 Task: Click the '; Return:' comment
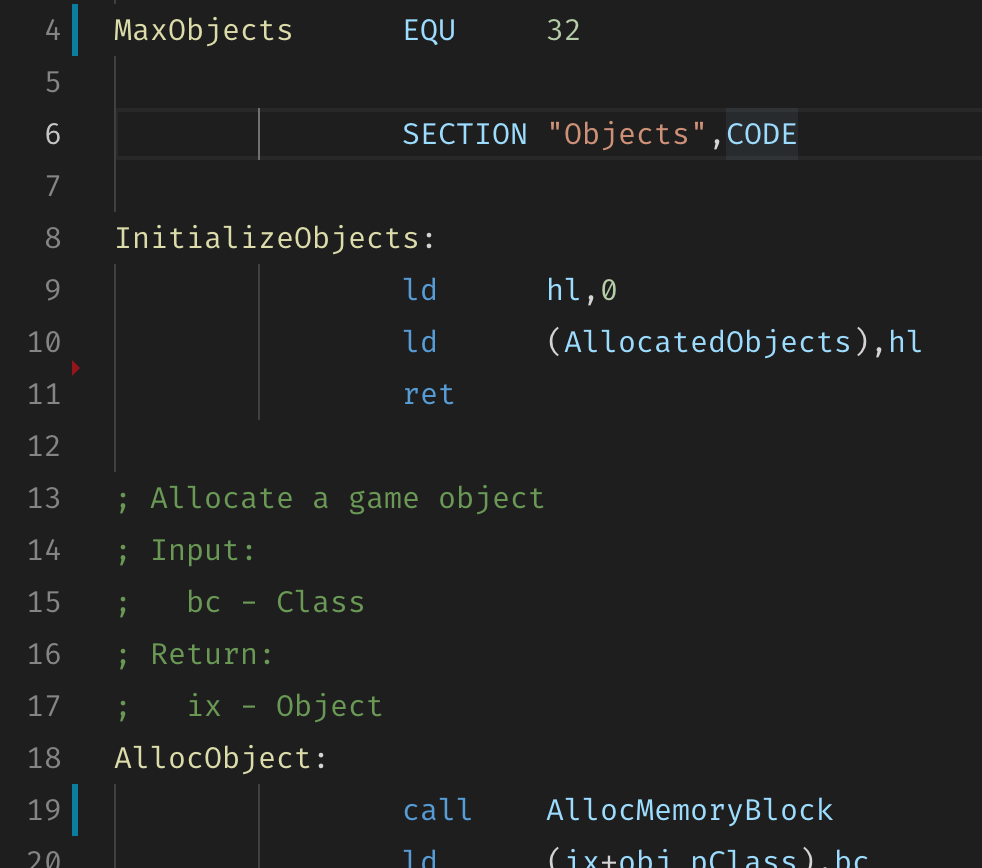pos(195,655)
